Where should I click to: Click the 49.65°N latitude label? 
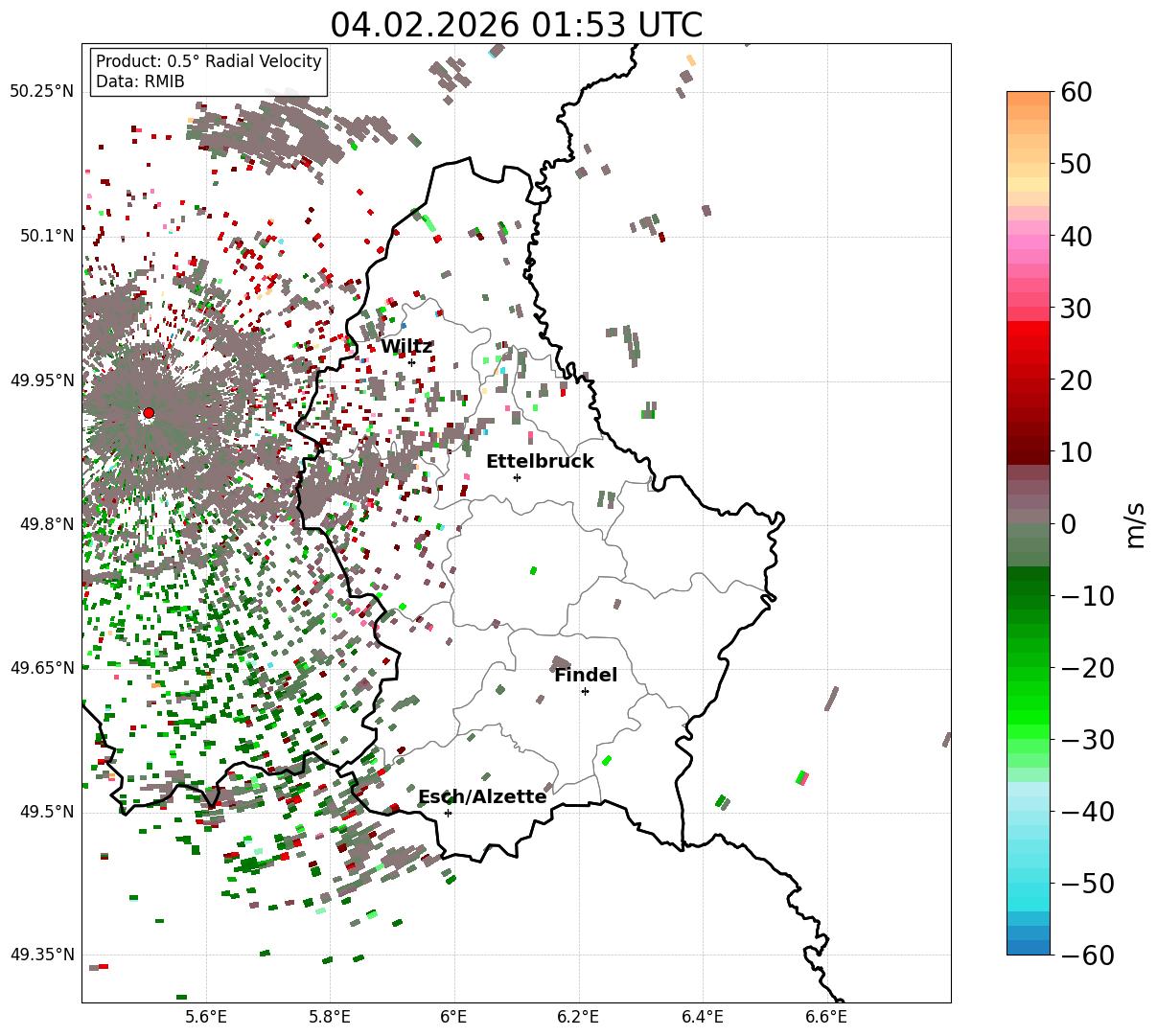[x=42, y=668]
